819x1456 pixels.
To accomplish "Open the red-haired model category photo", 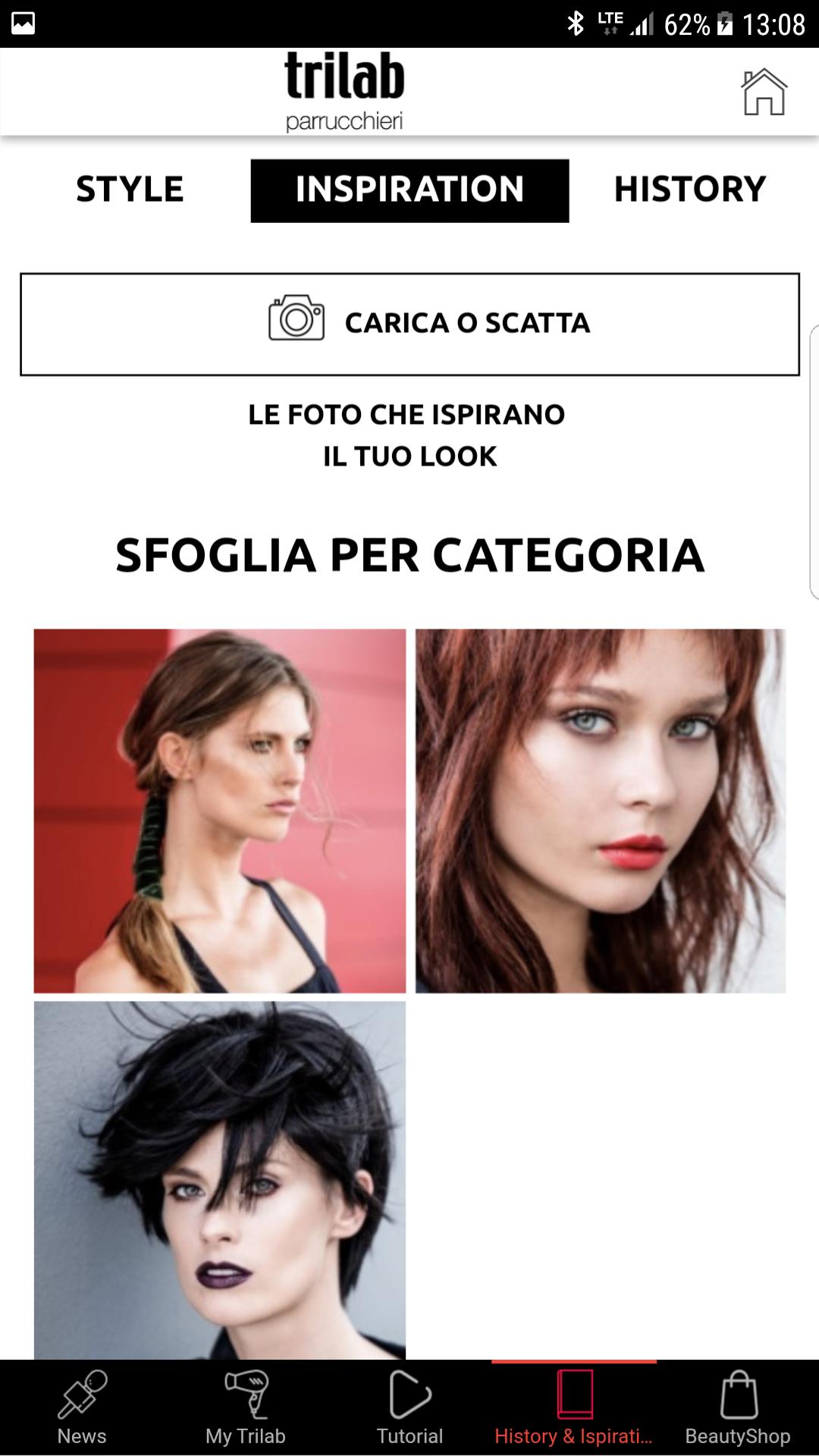I will pos(601,811).
